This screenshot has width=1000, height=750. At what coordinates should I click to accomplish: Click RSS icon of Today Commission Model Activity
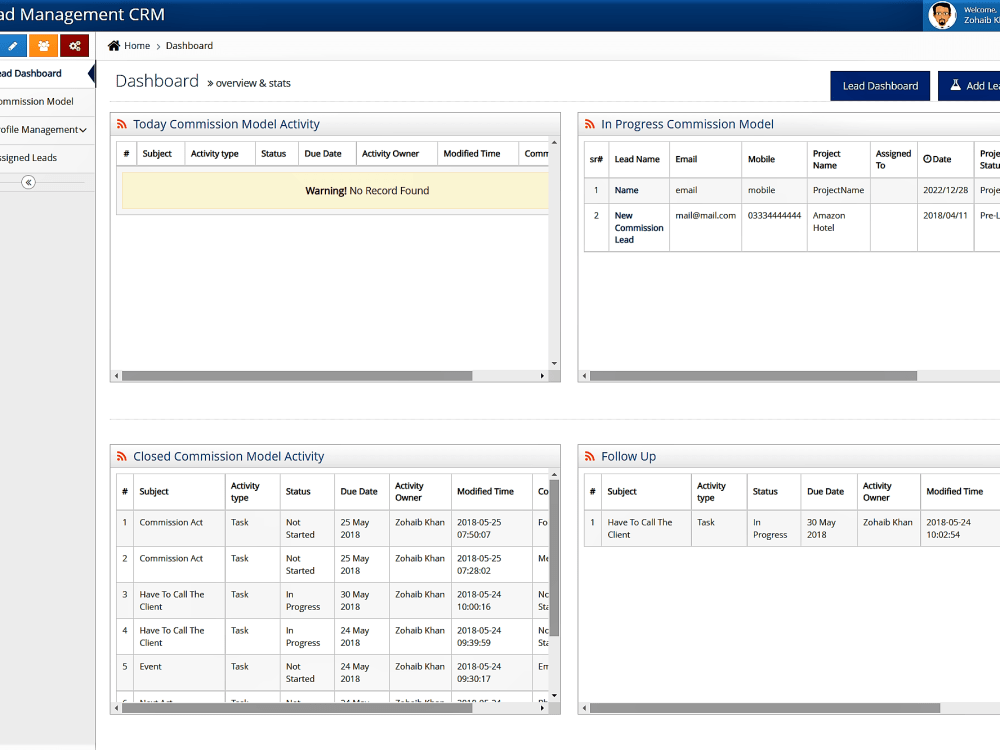coord(122,124)
